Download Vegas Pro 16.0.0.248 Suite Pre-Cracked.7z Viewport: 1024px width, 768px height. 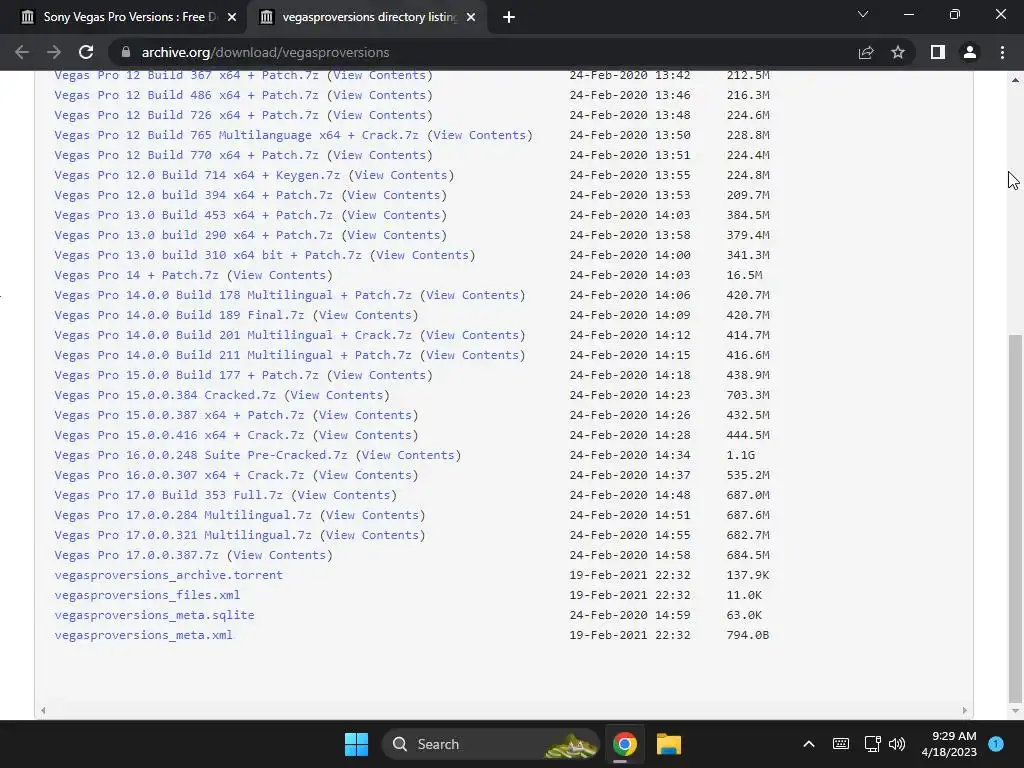pos(200,455)
